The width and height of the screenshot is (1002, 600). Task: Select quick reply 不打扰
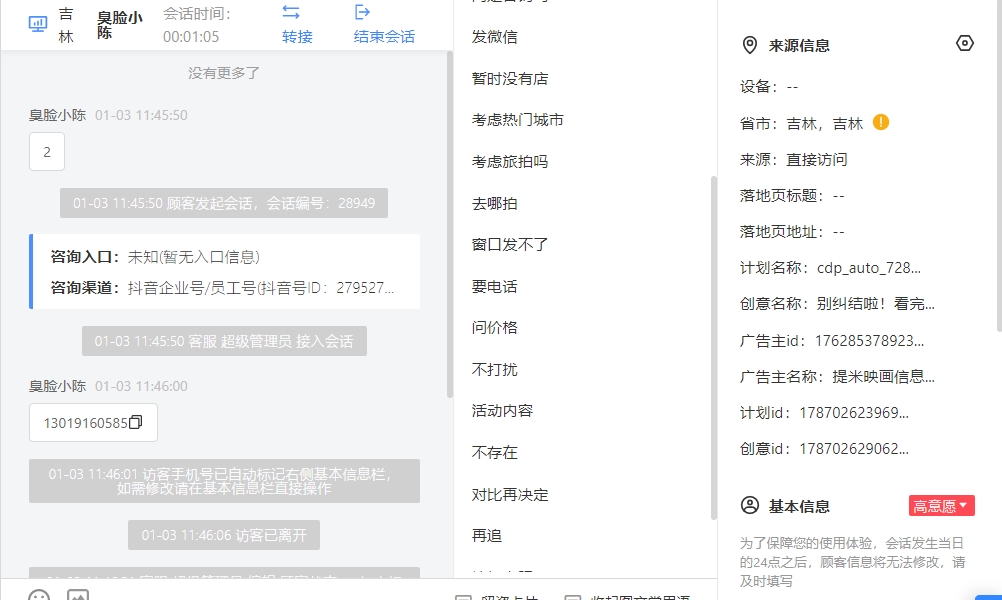495,370
